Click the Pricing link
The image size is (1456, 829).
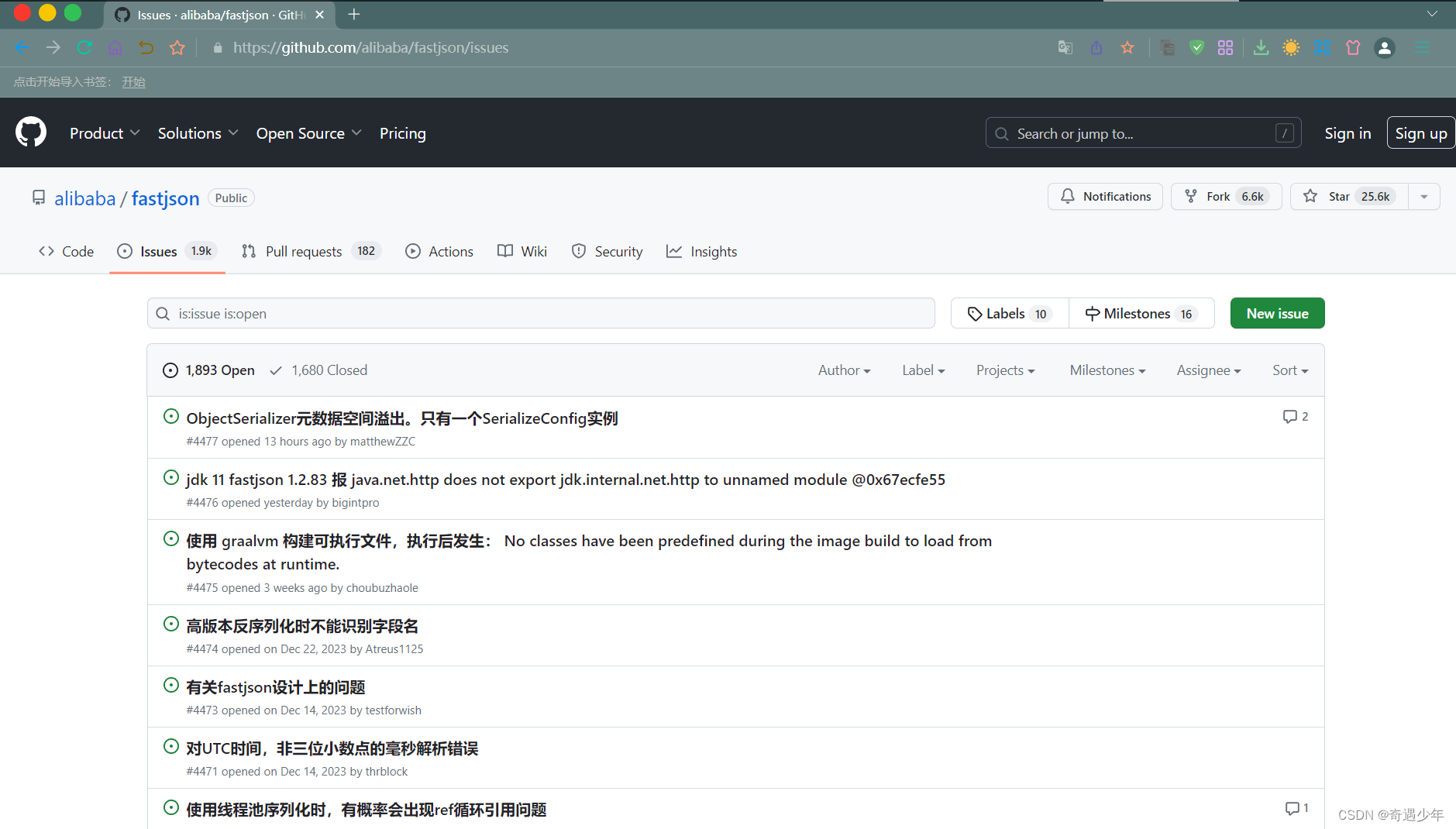tap(403, 133)
